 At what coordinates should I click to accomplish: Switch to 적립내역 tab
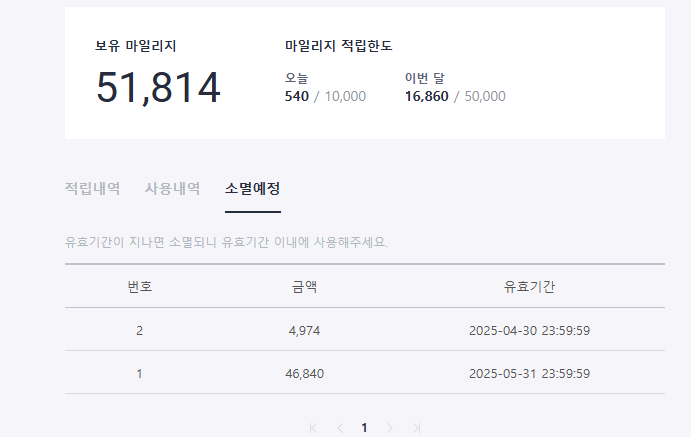tap(93, 189)
